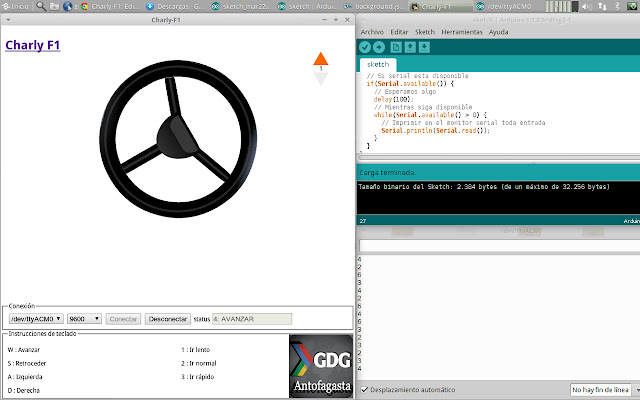Click the system load monitor in tray

point(562,6)
